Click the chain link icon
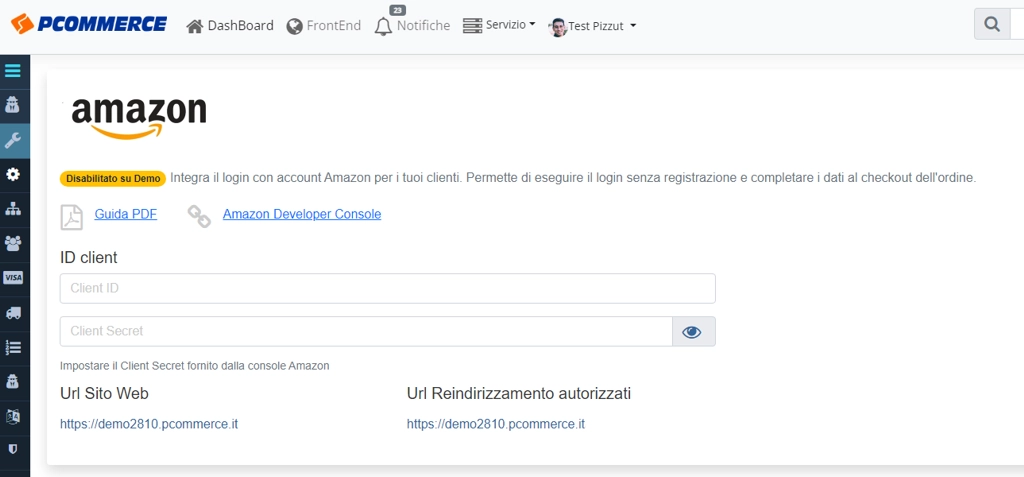 click(x=199, y=216)
